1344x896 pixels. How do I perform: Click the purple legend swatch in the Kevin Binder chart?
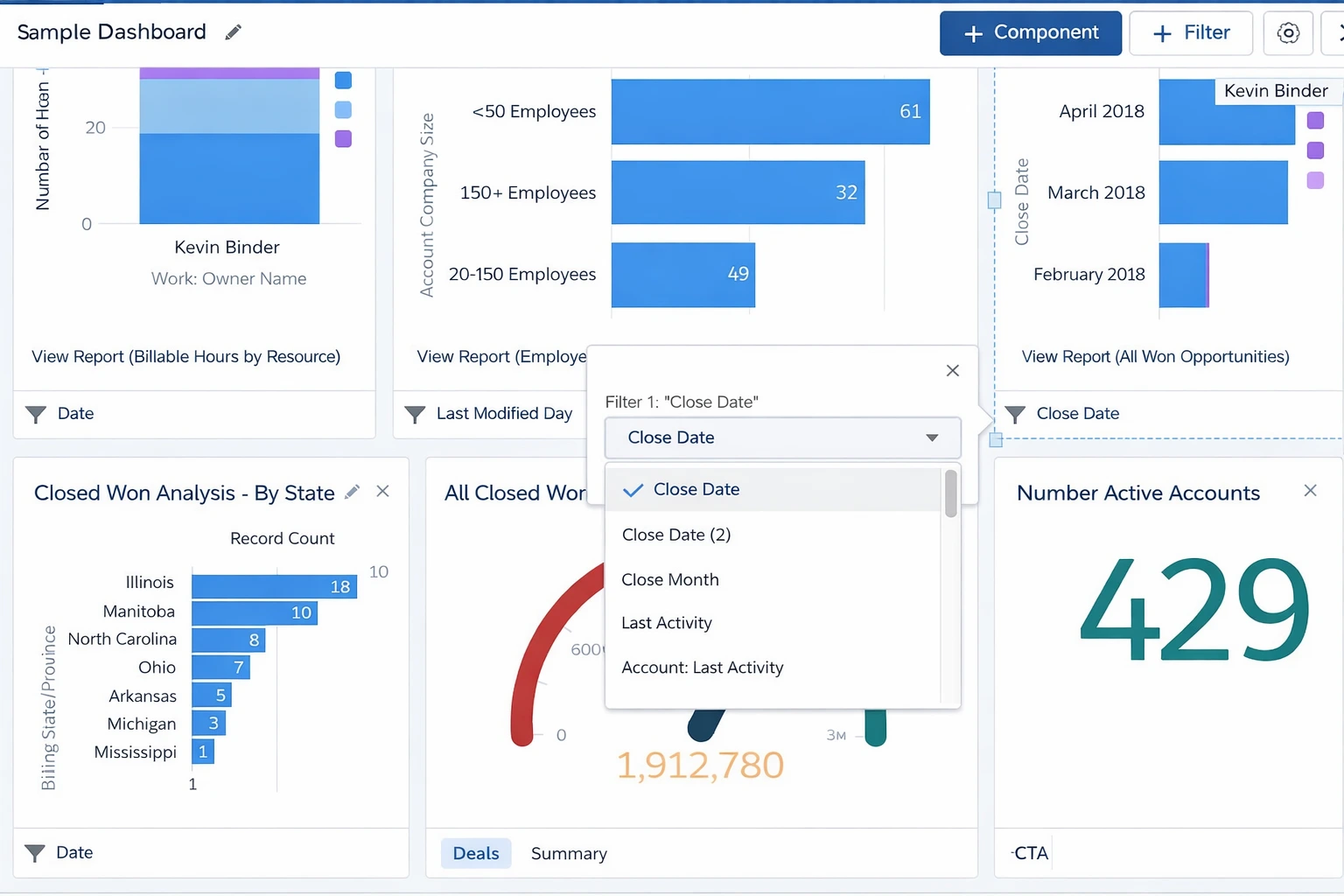click(343, 138)
